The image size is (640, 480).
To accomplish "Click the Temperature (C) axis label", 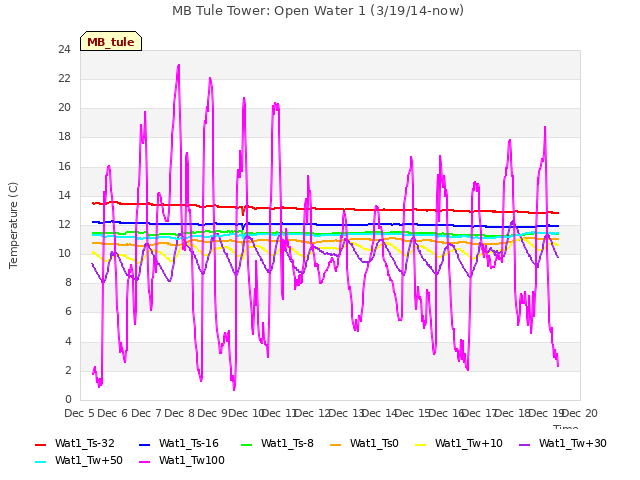I will [13, 225].
